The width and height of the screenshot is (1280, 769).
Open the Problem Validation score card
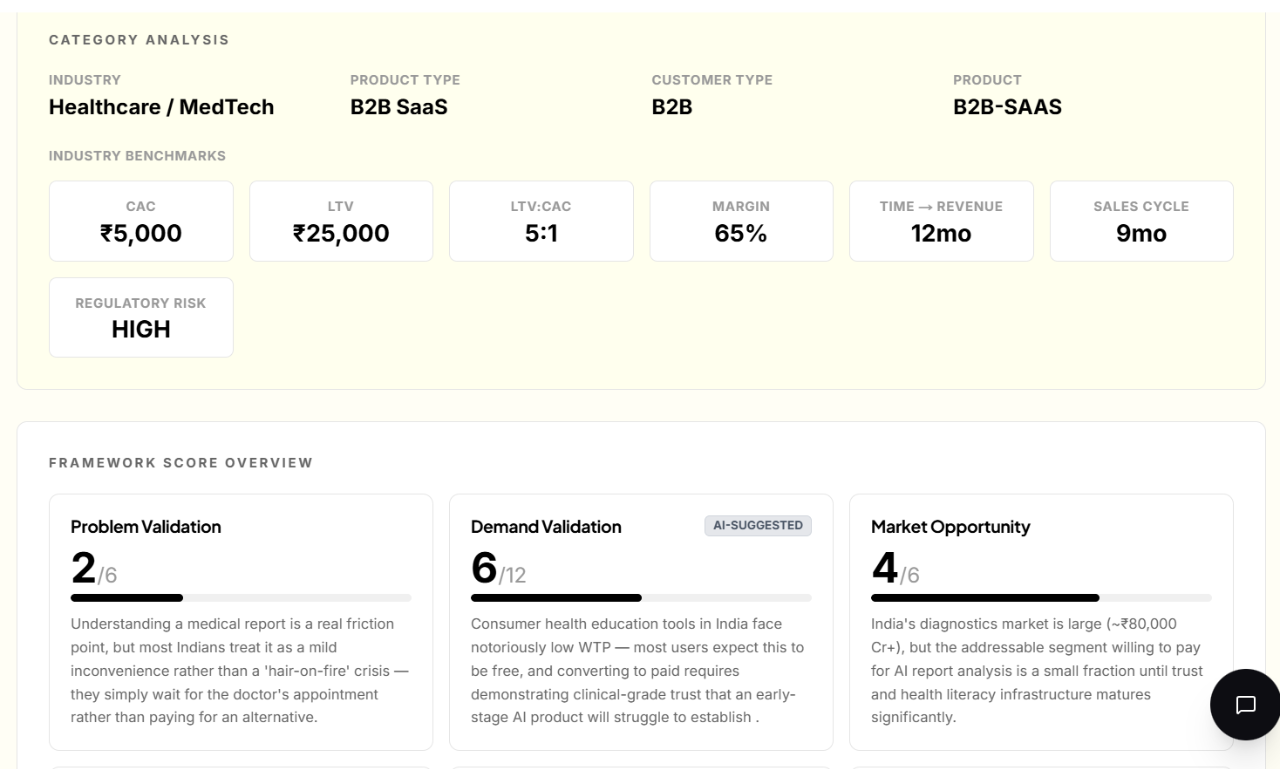pyautogui.click(x=241, y=621)
